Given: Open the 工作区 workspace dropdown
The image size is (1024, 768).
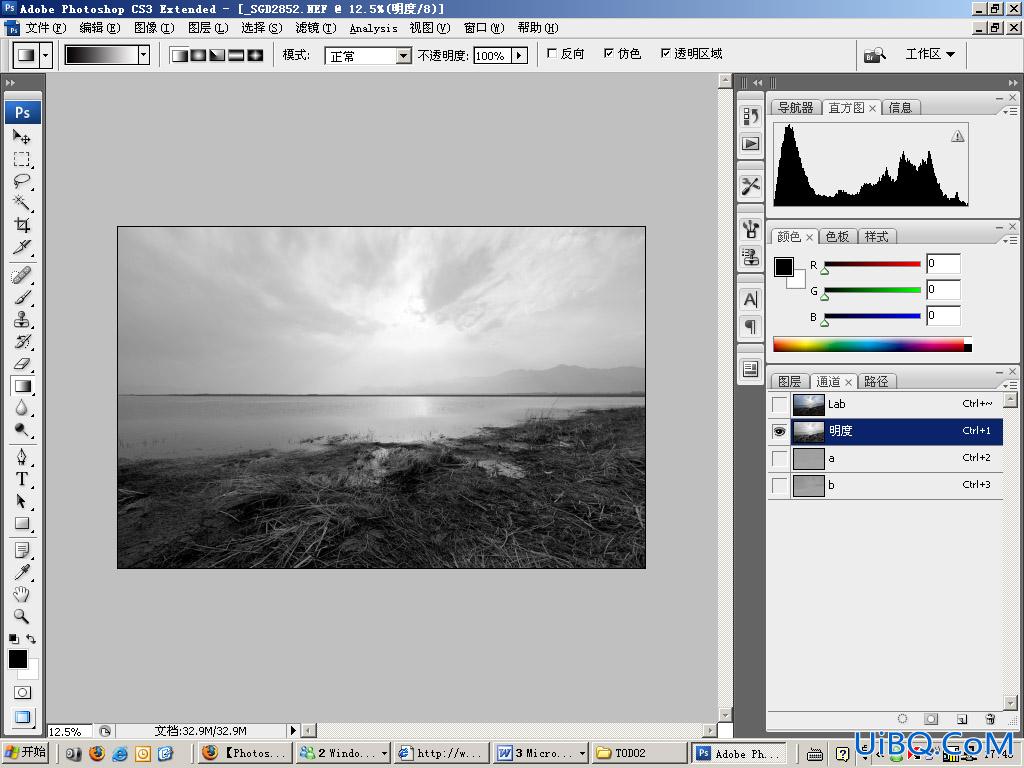Looking at the screenshot, I should [x=930, y=54].
